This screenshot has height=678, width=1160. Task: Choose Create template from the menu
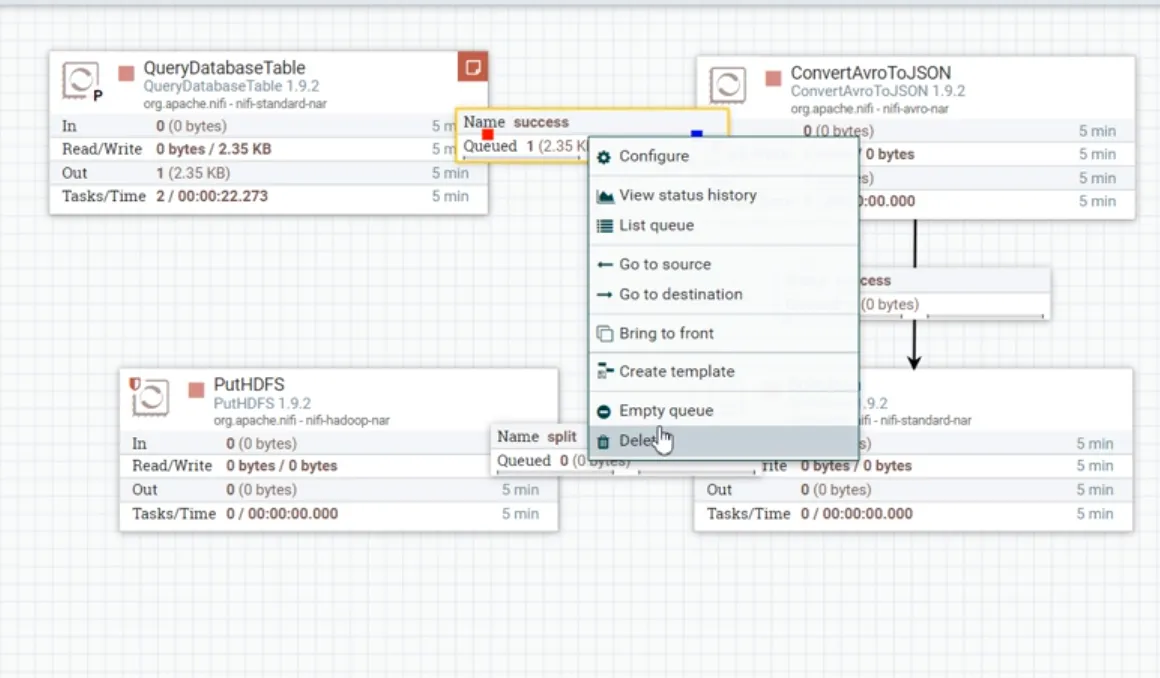(x=724, y=372)
